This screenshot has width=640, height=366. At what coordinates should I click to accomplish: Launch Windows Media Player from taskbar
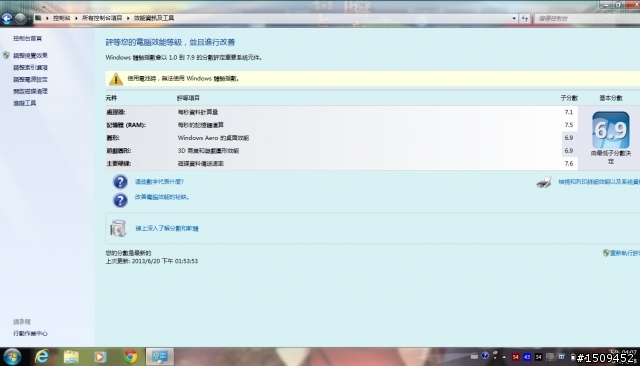tap(100, 357)
